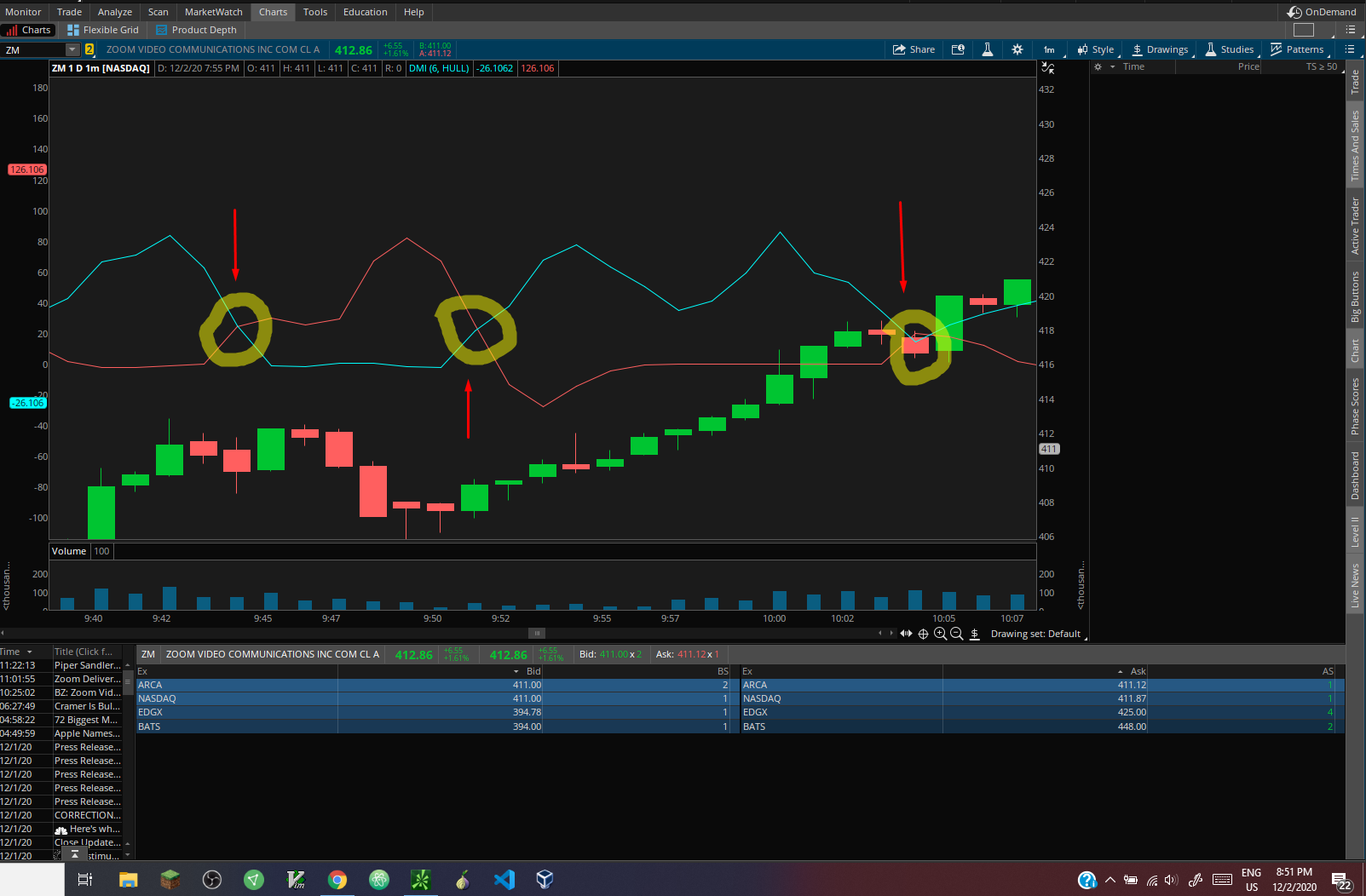Open the TS ≥ 50 filter dropdown
Viewport: 1366px width, 896px height.
click(x=1322, y=66)
